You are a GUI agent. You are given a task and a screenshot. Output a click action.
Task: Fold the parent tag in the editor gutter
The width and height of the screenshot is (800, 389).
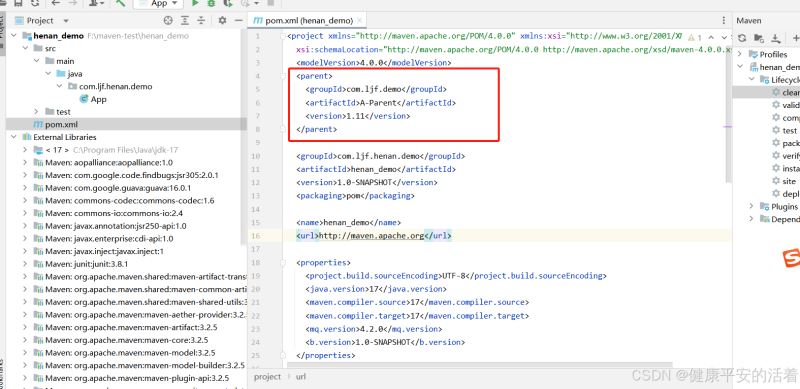283,76
